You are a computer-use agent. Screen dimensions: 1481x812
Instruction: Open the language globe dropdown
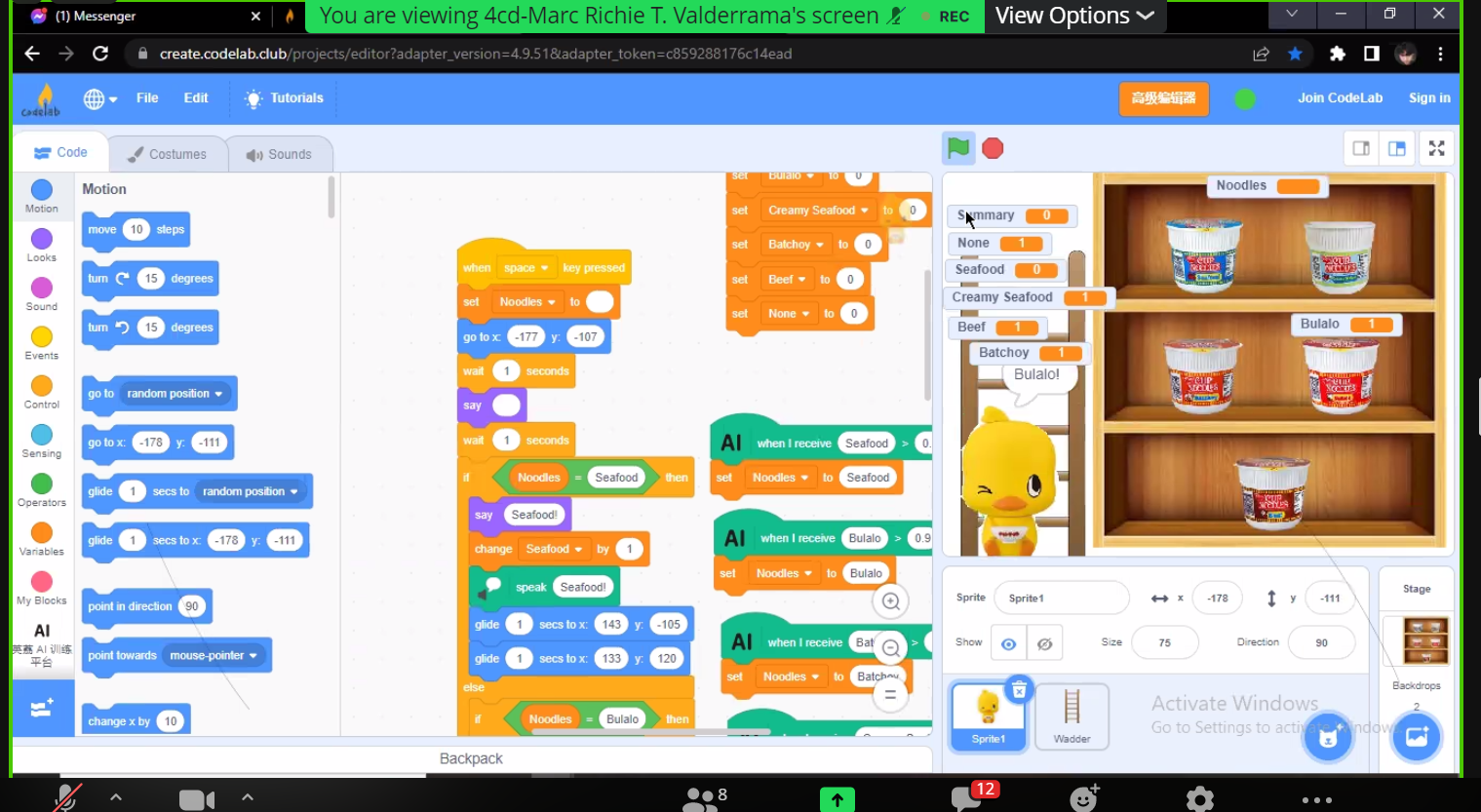99,98
